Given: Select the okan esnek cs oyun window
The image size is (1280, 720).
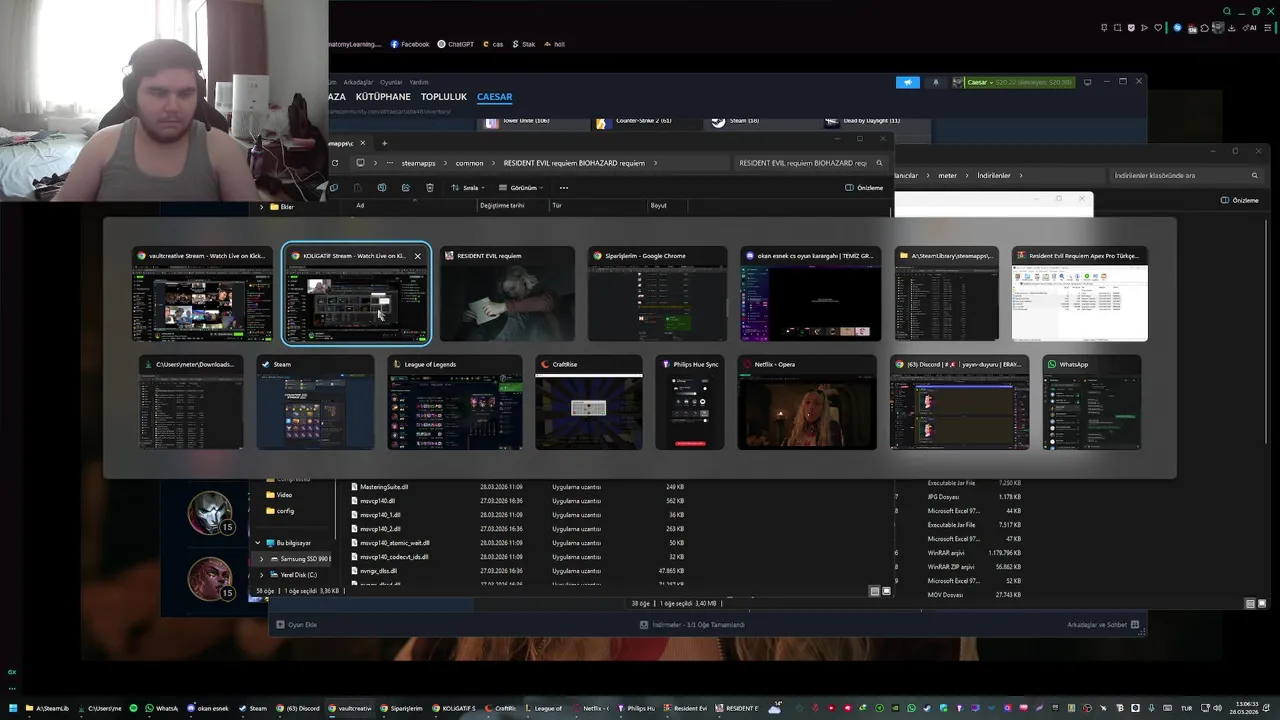Looking at the screenshot, I should tap(811, 294).
